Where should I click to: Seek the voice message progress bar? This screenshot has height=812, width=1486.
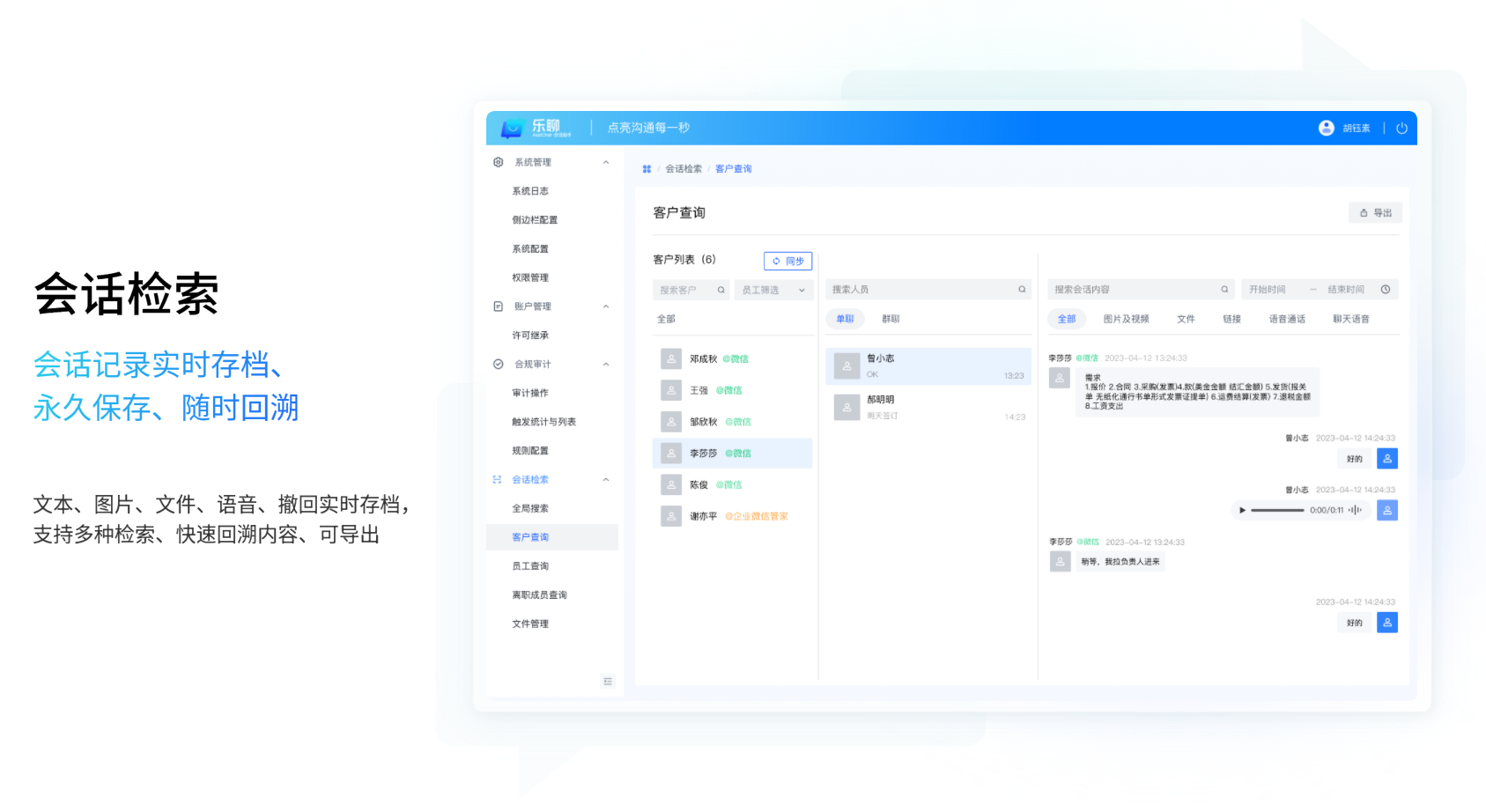1277,510
